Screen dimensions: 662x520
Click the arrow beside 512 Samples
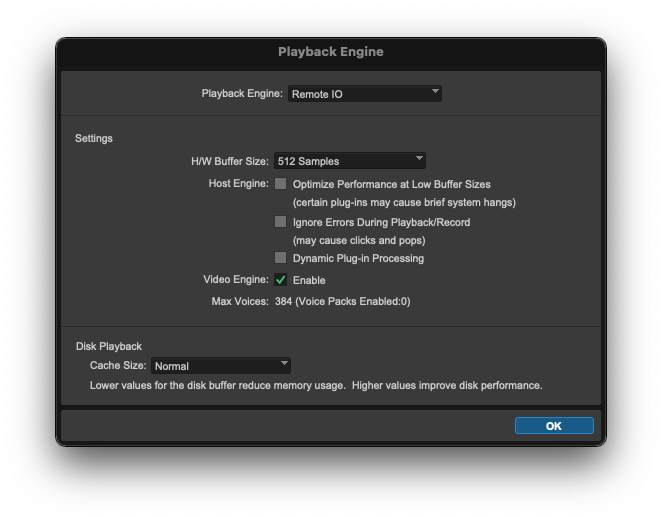pyautogui.click(x=419, y=160)
